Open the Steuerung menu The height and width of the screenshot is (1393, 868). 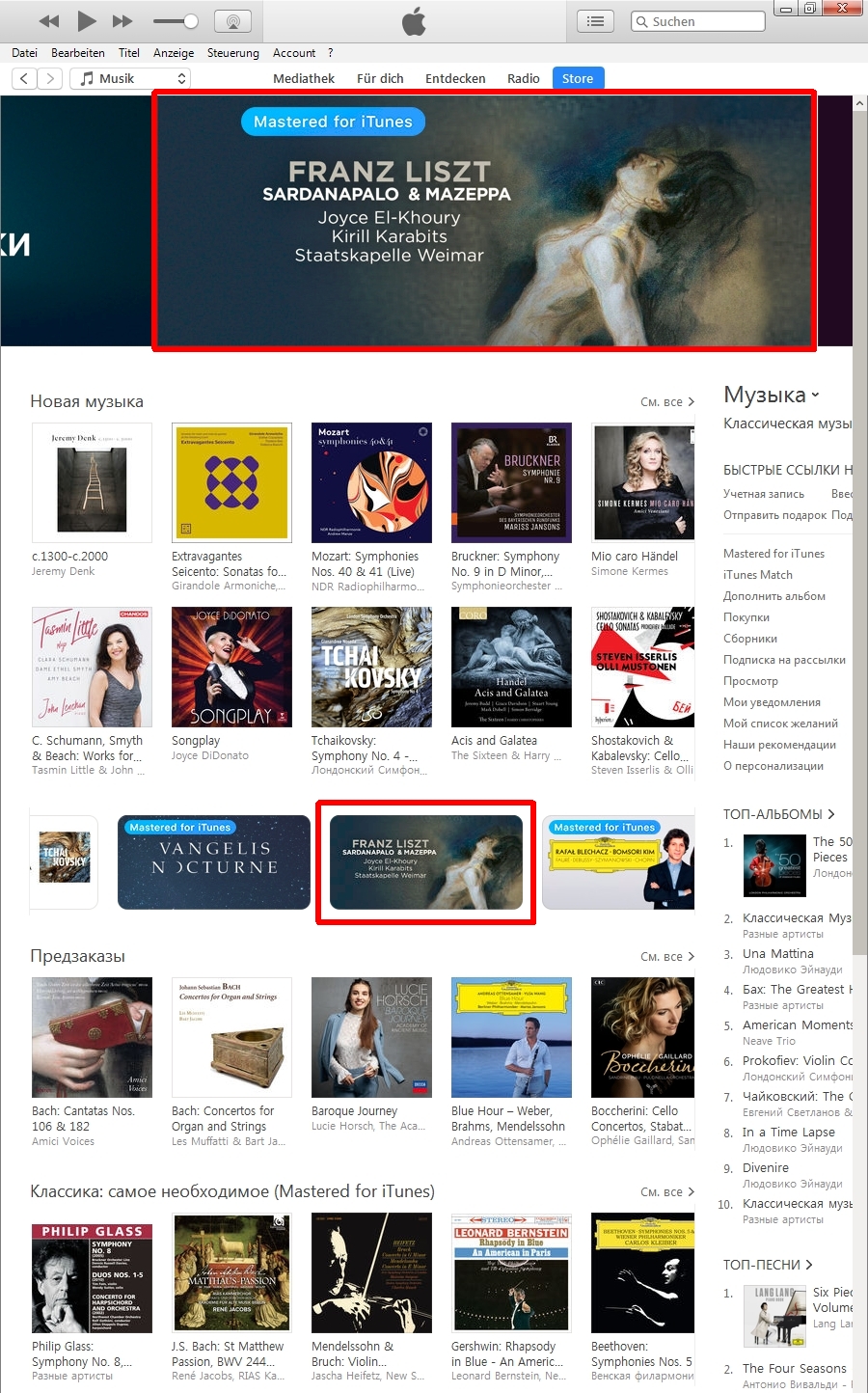233,53
